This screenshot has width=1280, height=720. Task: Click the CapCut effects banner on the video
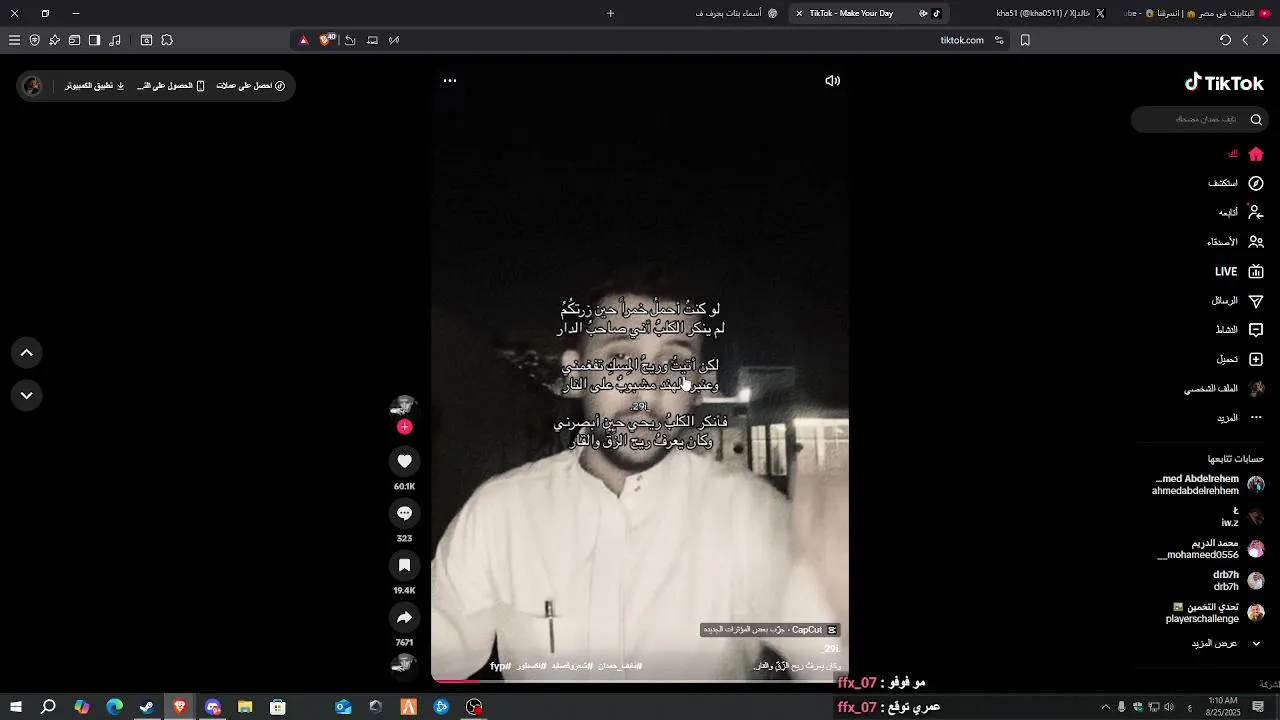[x=770, y=630]
